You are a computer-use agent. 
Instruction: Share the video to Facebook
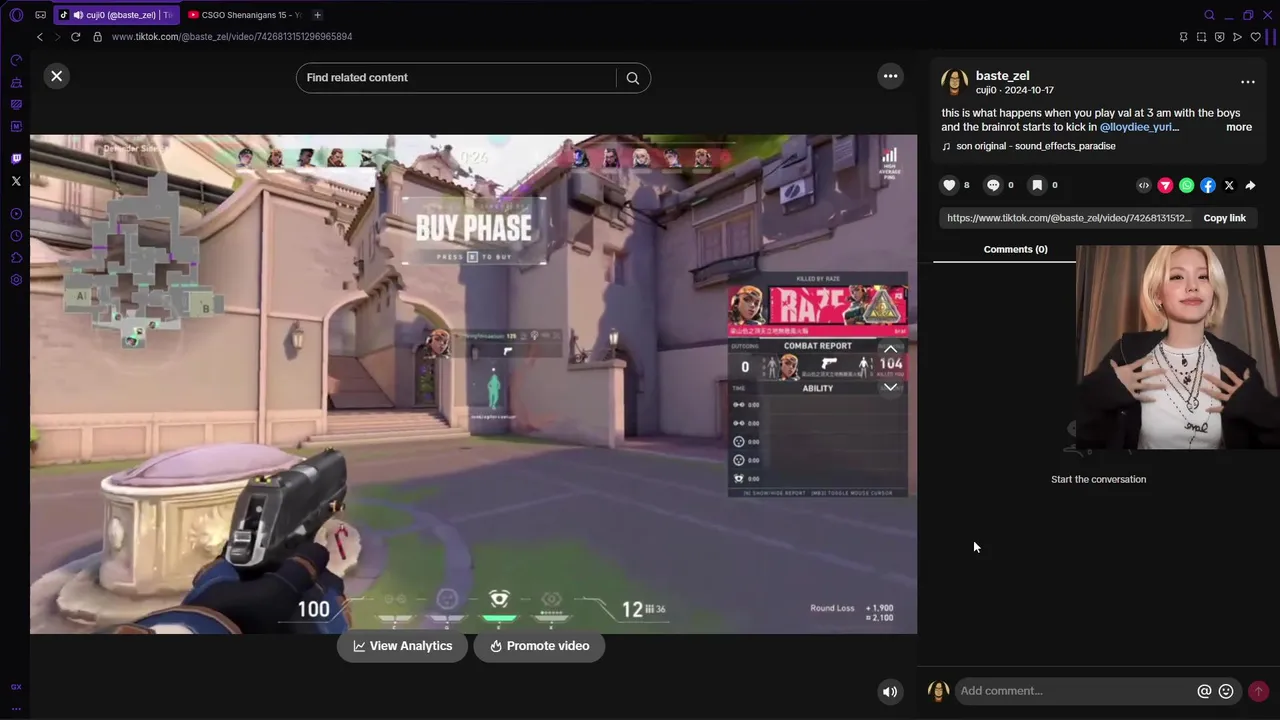(x=1208, y=185)
